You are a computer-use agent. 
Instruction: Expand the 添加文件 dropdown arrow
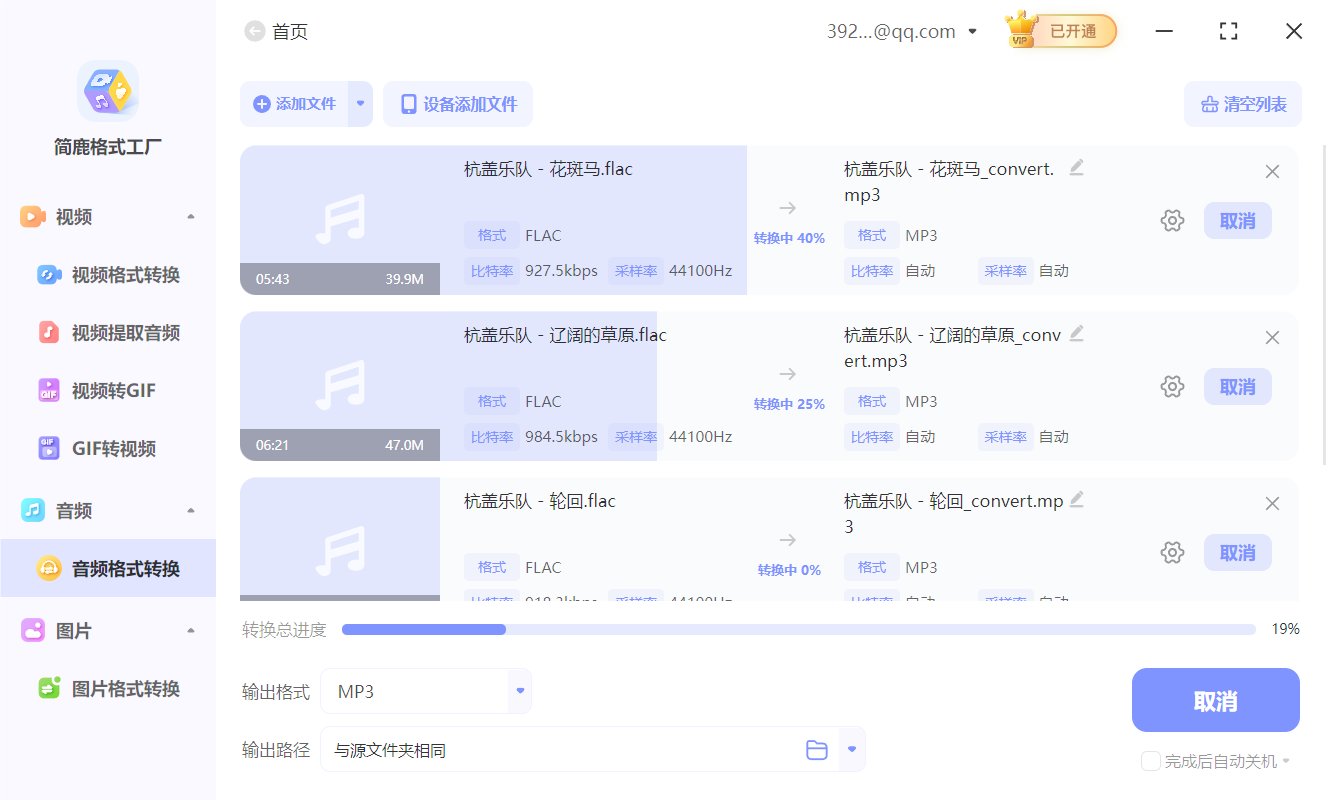pyautogui.click(x=359, y=104)
